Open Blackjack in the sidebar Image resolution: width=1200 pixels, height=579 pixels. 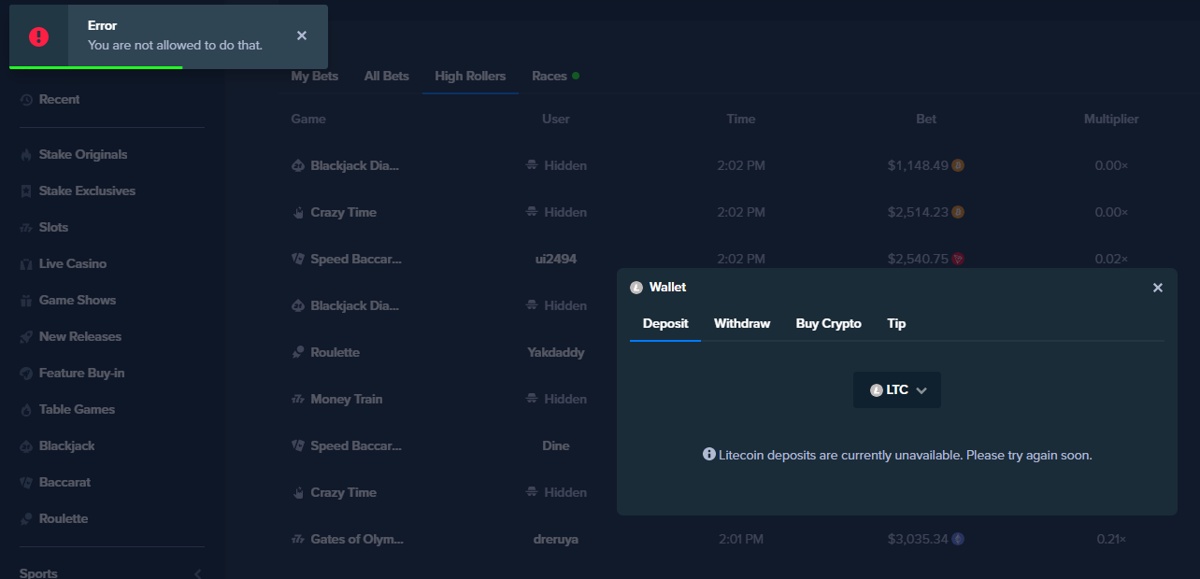coord(67,446)
